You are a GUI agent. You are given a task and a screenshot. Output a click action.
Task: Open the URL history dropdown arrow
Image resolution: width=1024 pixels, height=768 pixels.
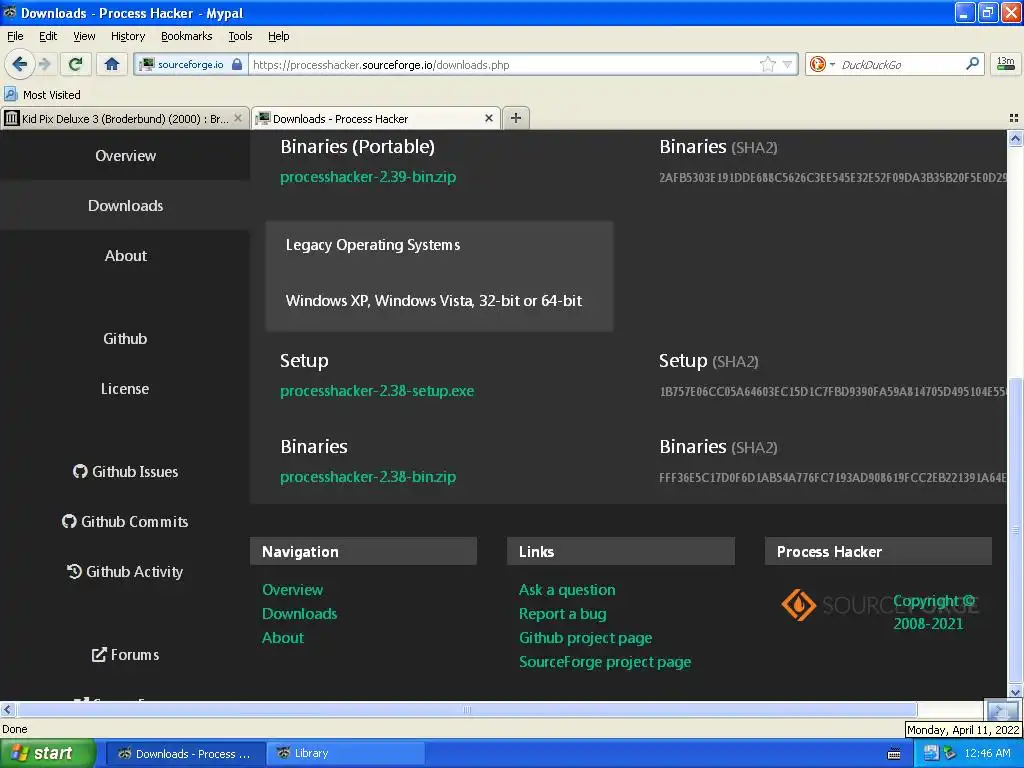787,64
